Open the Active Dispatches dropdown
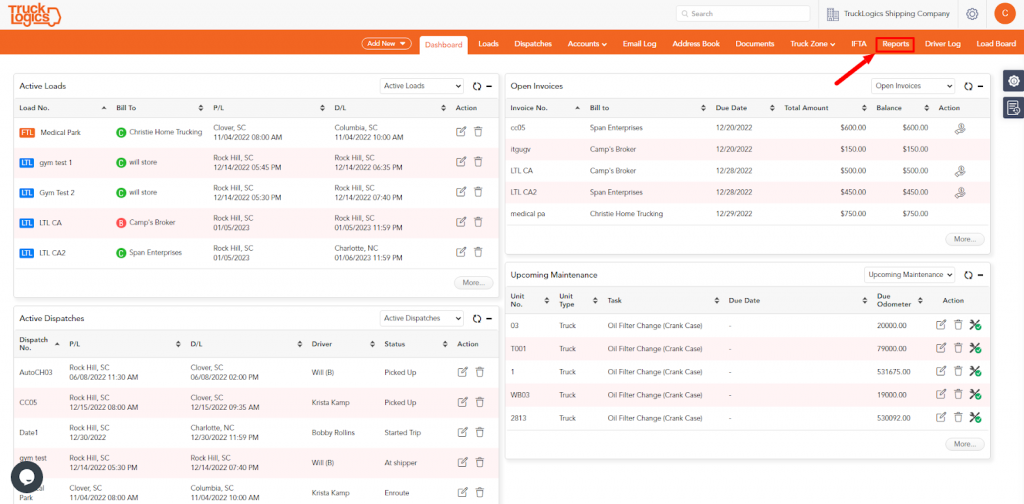Screen dimensions: 1024x504 [x=422, y=319]
